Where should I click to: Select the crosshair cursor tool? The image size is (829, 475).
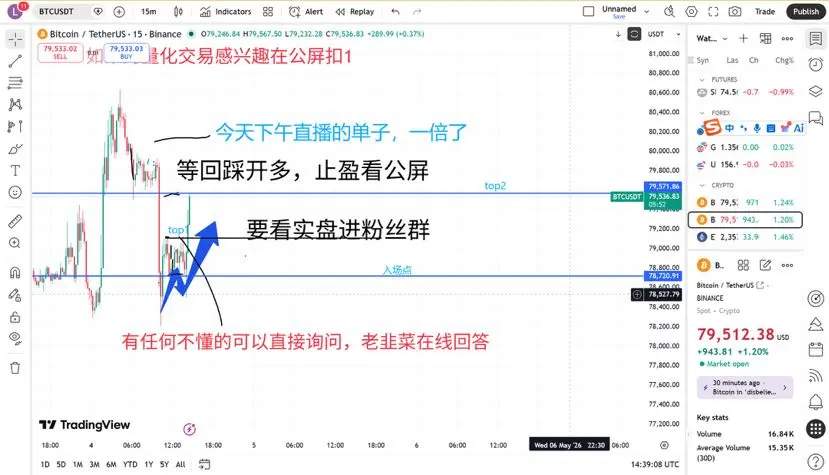tap(15, 39)
